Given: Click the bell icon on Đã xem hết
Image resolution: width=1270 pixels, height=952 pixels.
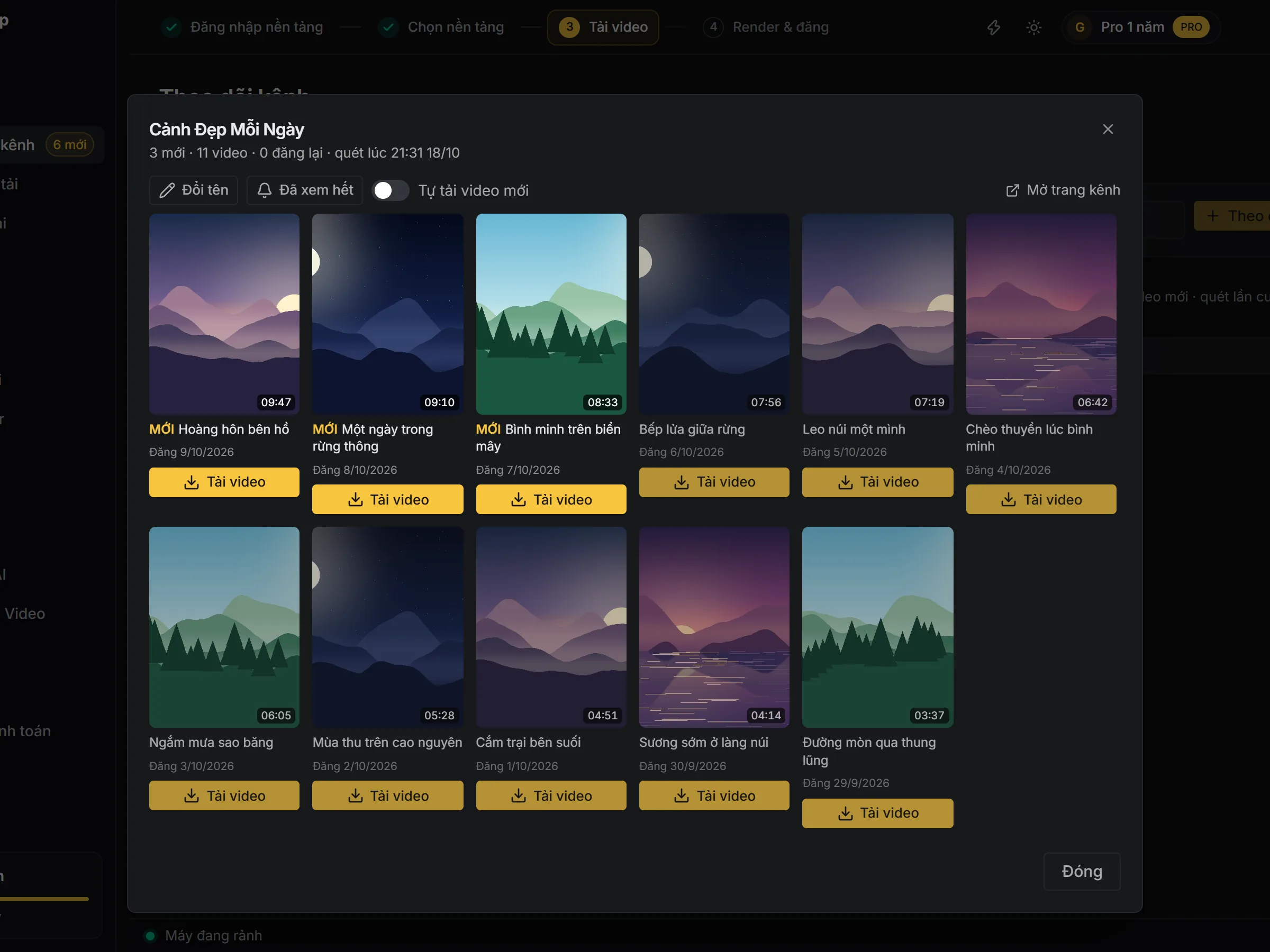Looking at the screenshot, I should [x=264, y=190].
